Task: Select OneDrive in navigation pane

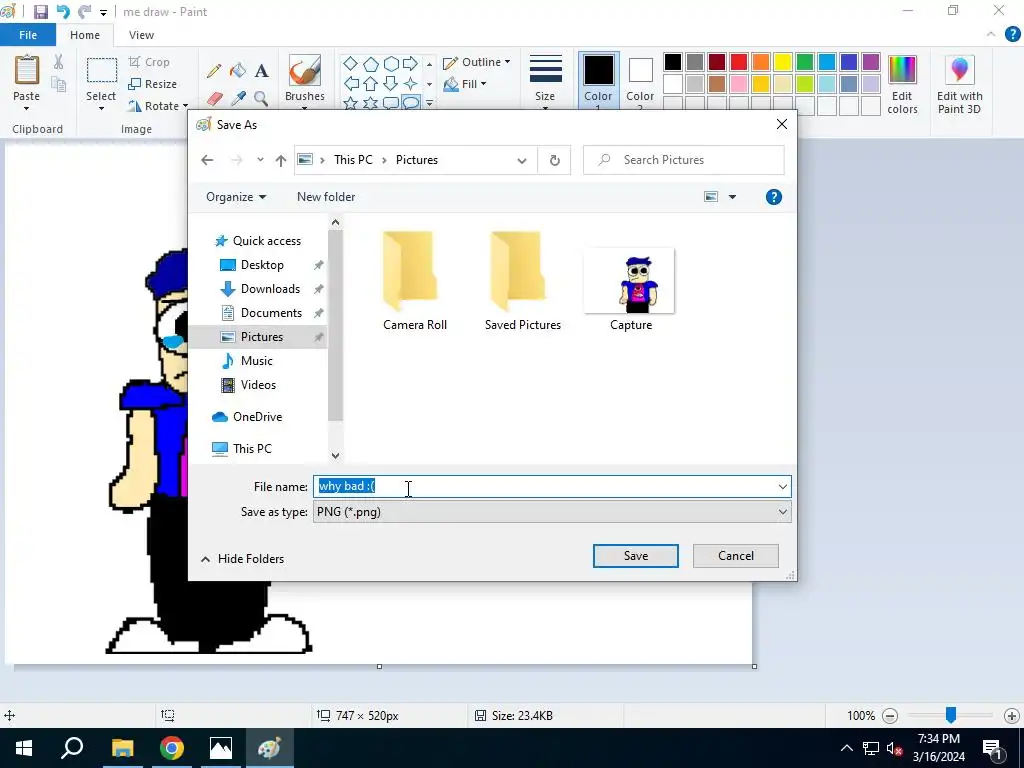Action: (257, 417)
